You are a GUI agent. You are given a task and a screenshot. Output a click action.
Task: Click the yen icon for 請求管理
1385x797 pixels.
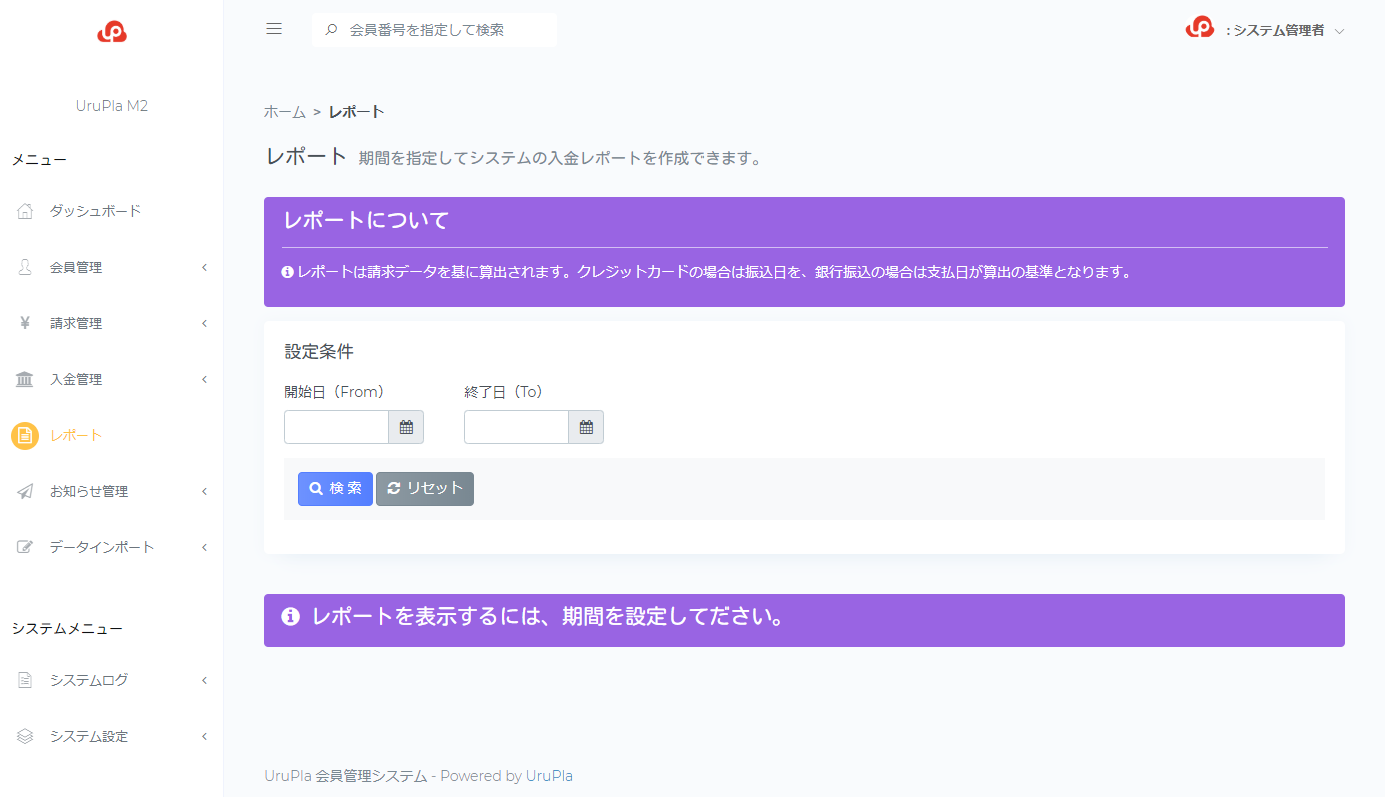click(x=25, y=323)
